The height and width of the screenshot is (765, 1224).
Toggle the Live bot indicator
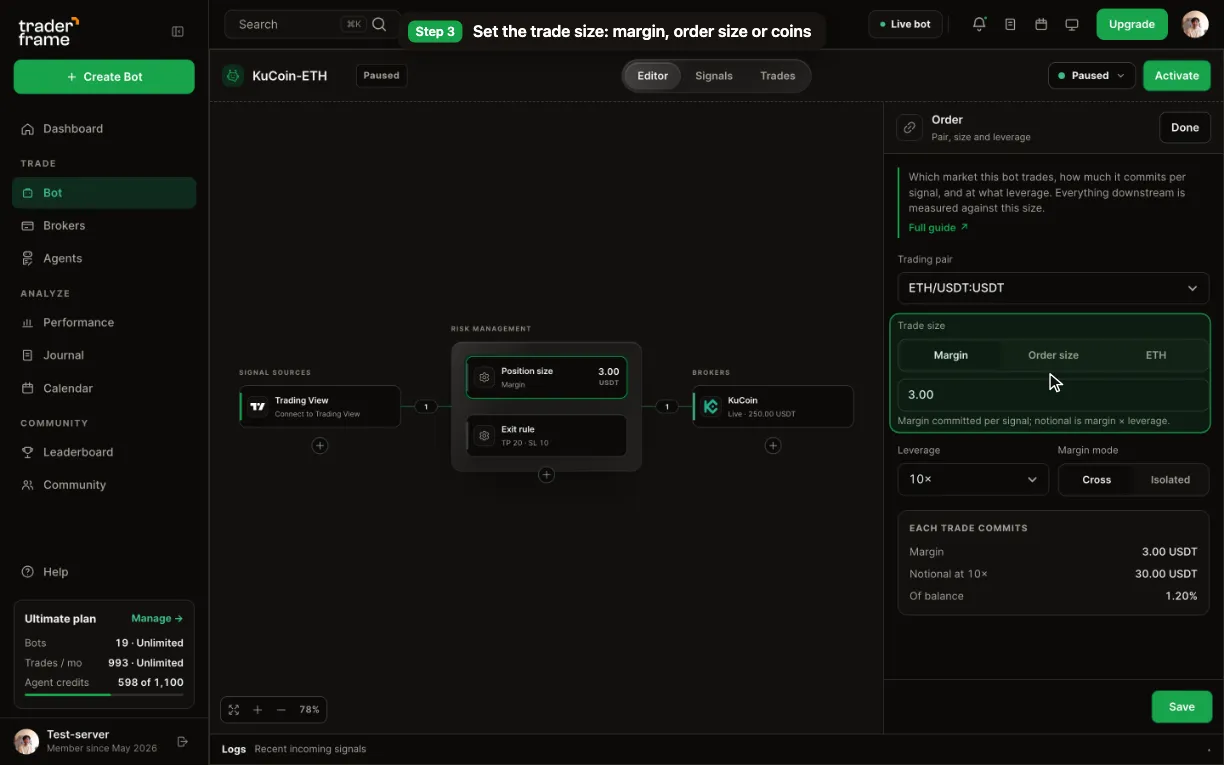[905, 24]
